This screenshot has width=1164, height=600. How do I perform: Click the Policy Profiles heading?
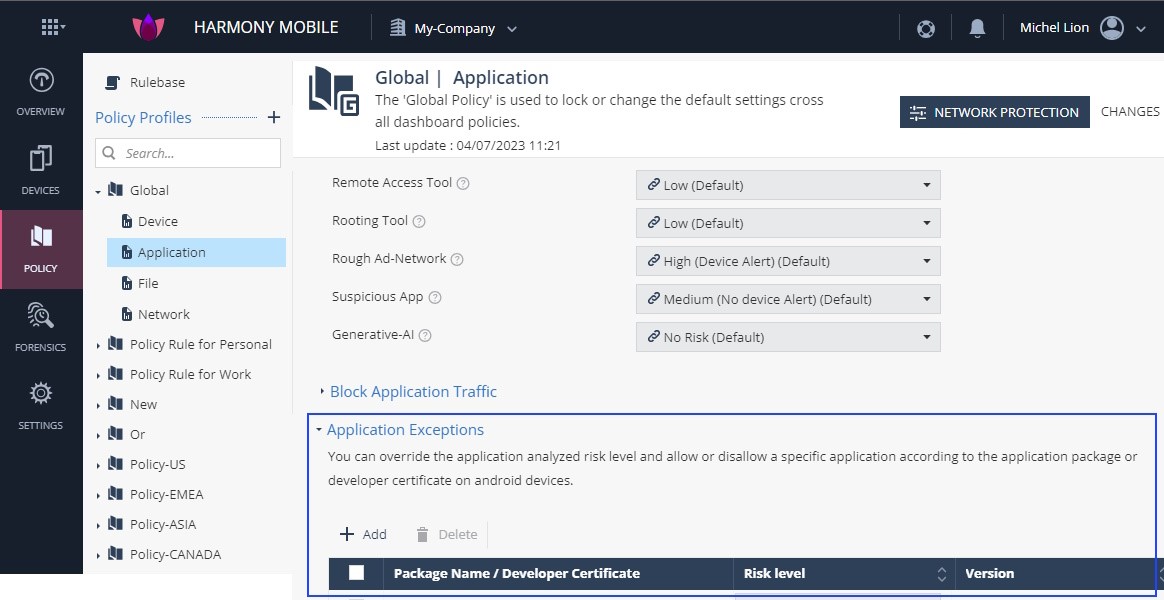click(x=143, y=117)
